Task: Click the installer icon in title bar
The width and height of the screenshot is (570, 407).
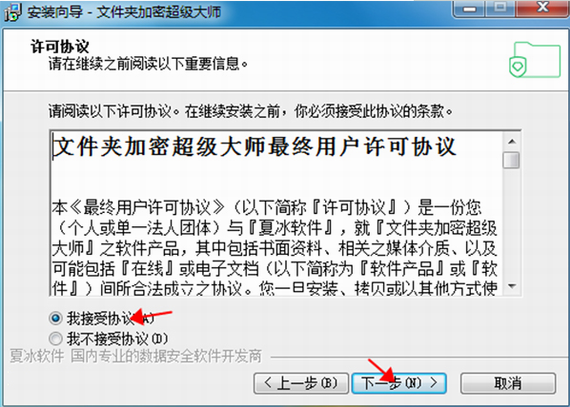Action: pyautogui.click(x=13, y=13)
